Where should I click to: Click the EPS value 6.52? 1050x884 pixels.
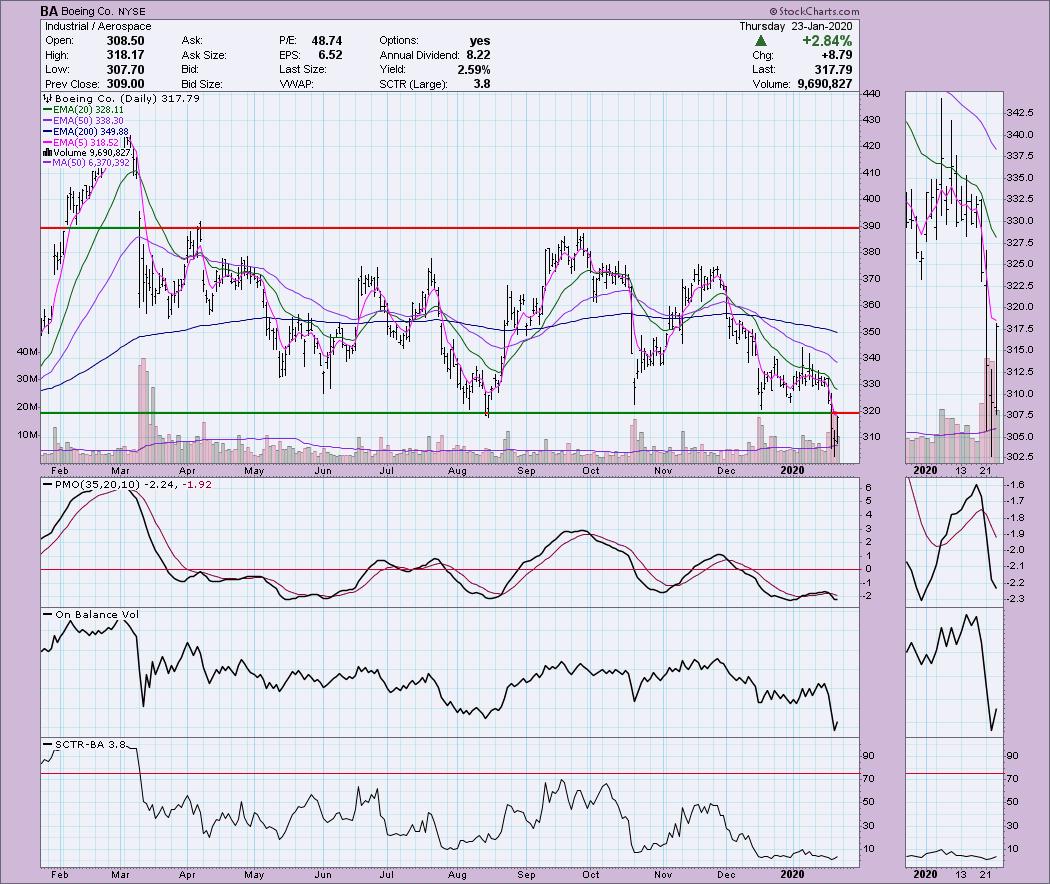click(329, 55)
